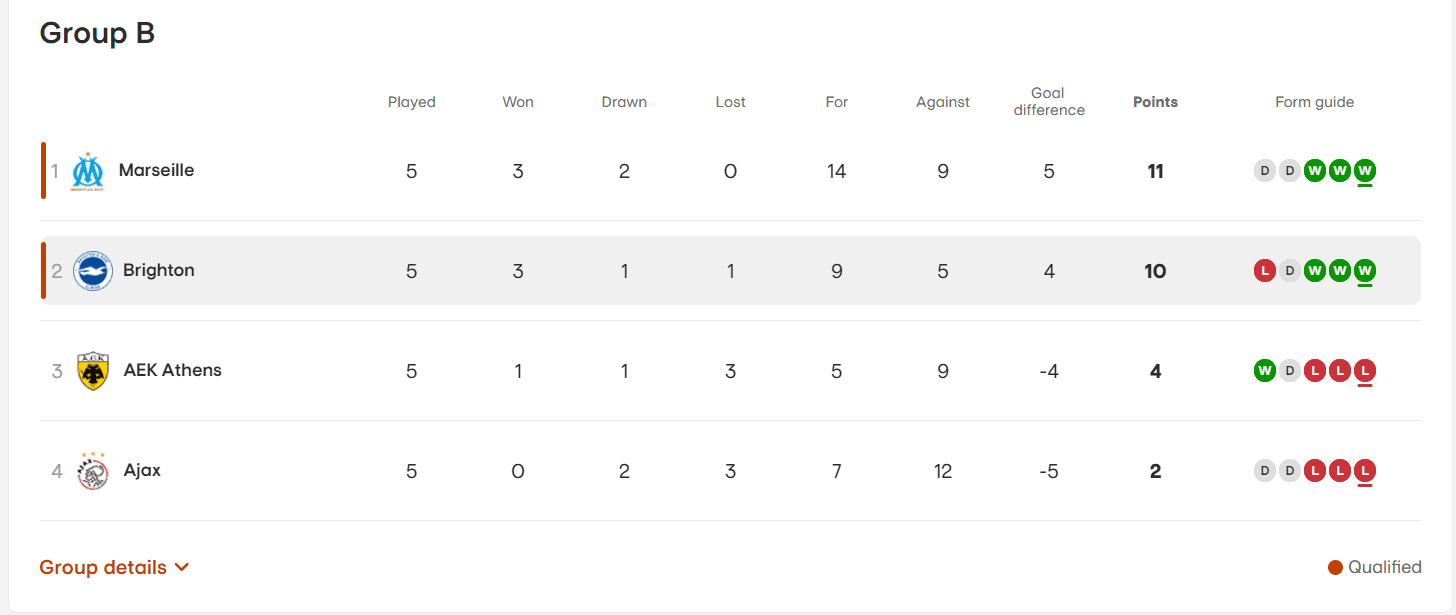
Task: Click Ajax's most recent loss form badge
Action: click(x=1365, y=471)
